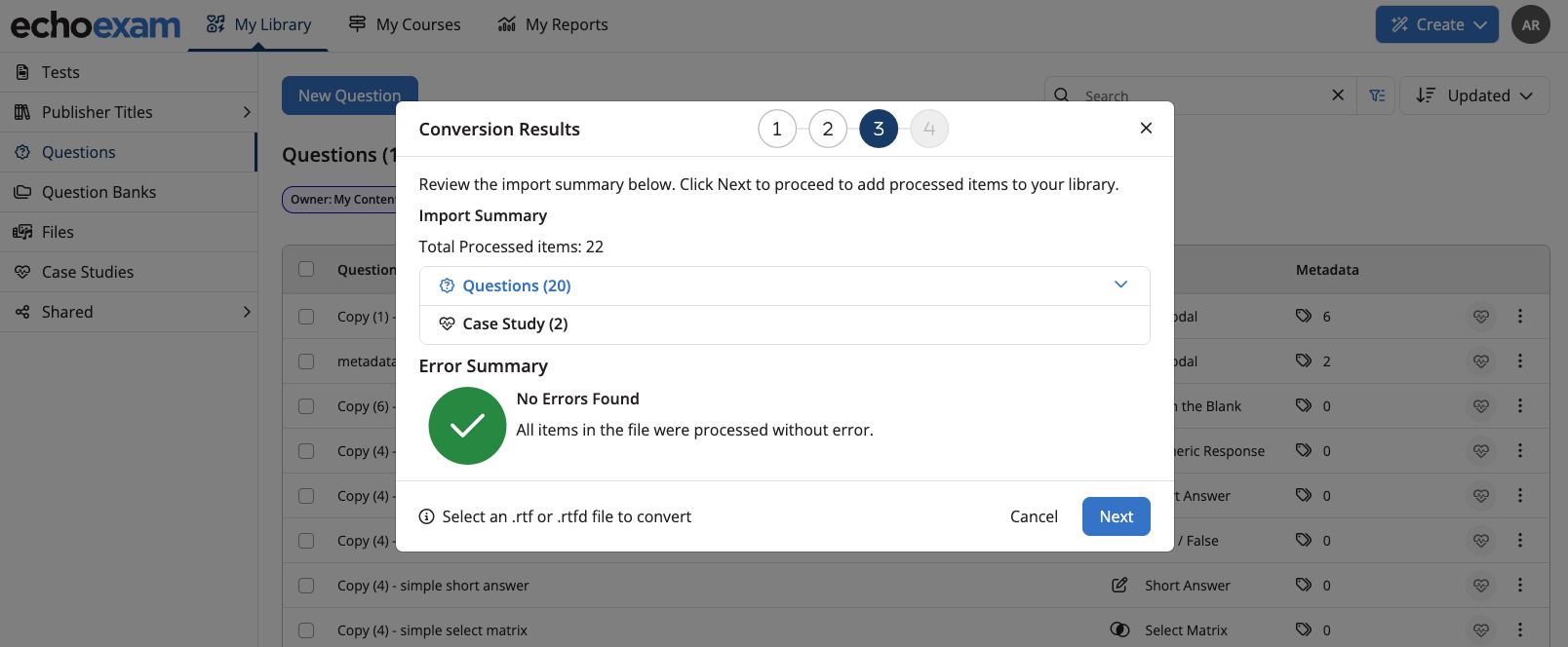Click the case study icon in Numeric Response row
The height and width of the screenshot is (647, 1568).
point(1480,450)
